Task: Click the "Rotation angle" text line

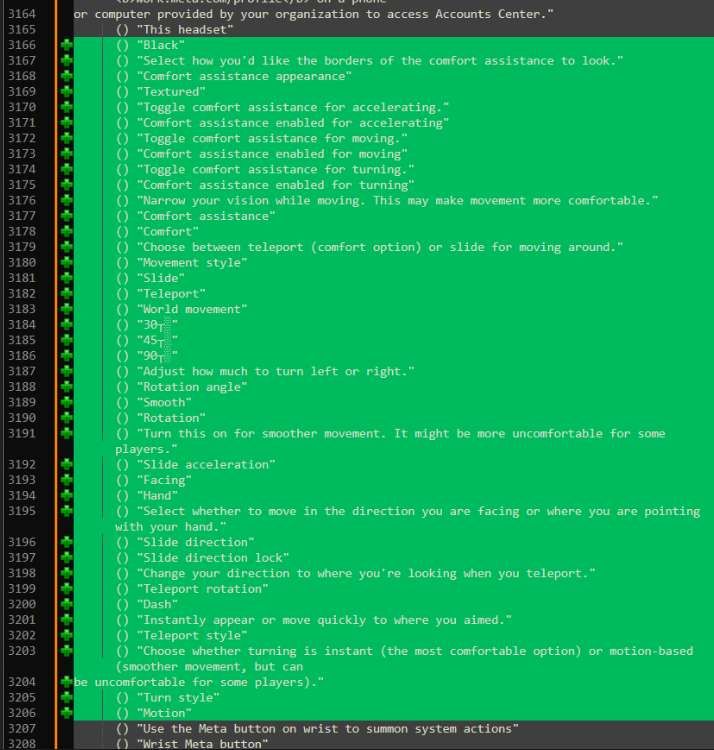Action: [191, 387]
